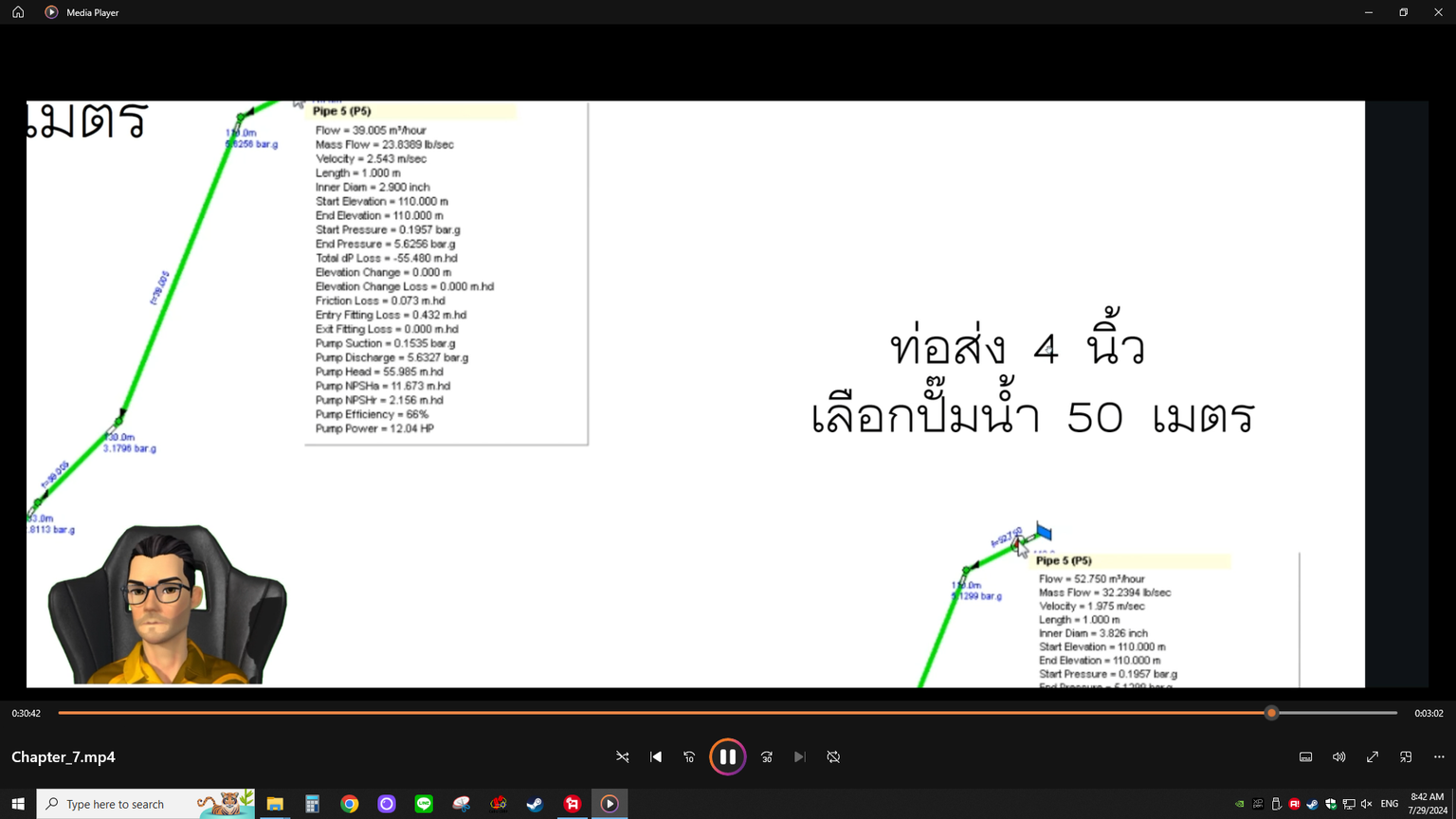Open the more options menu
Screen dimensions: 1456x819
click(x=1439, y=756)
